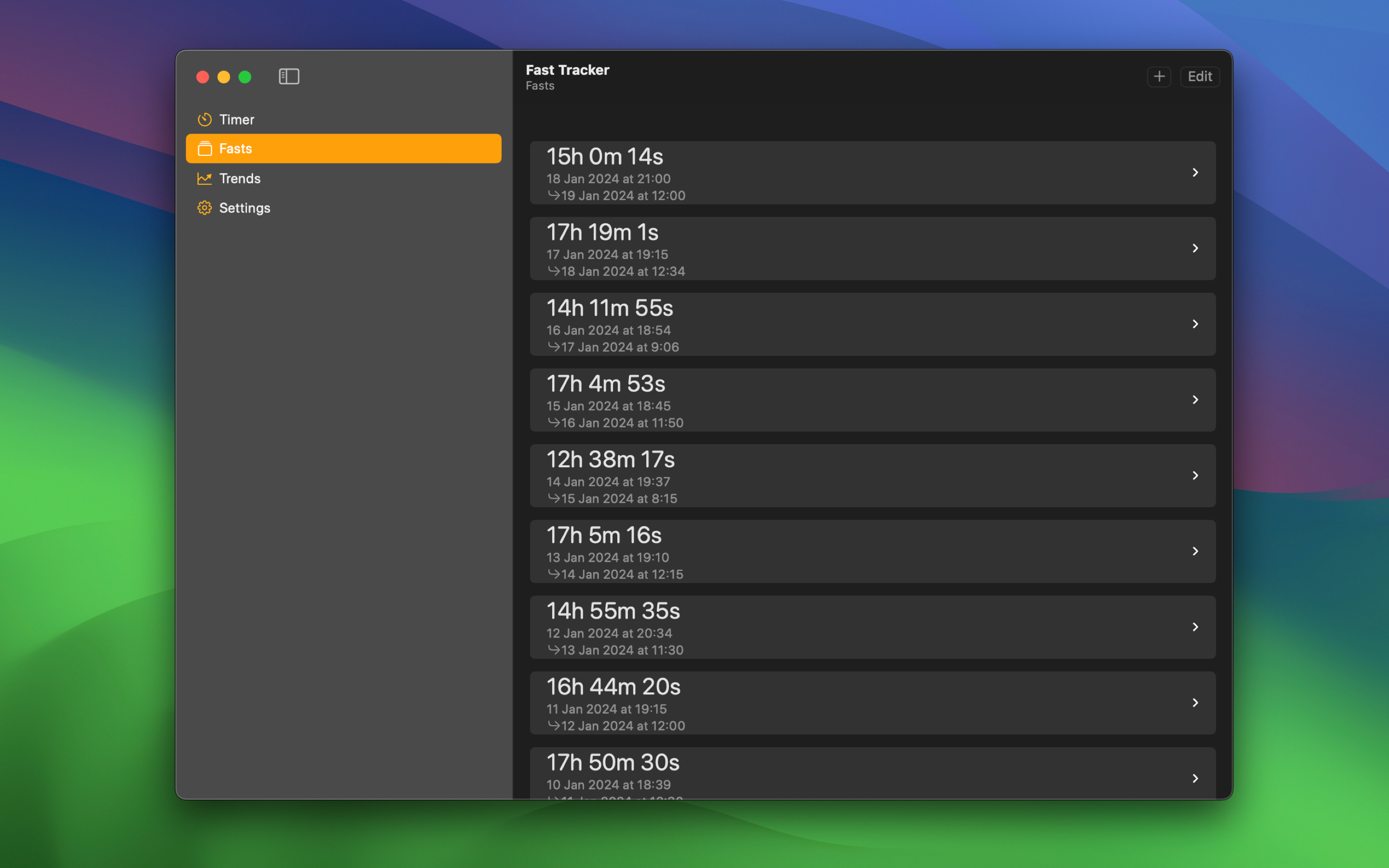Click end time 16 Jan 2024 at 11:50
Image resolution: width=1389 pixels, height=868 pixels.
[x=622, y=423]
